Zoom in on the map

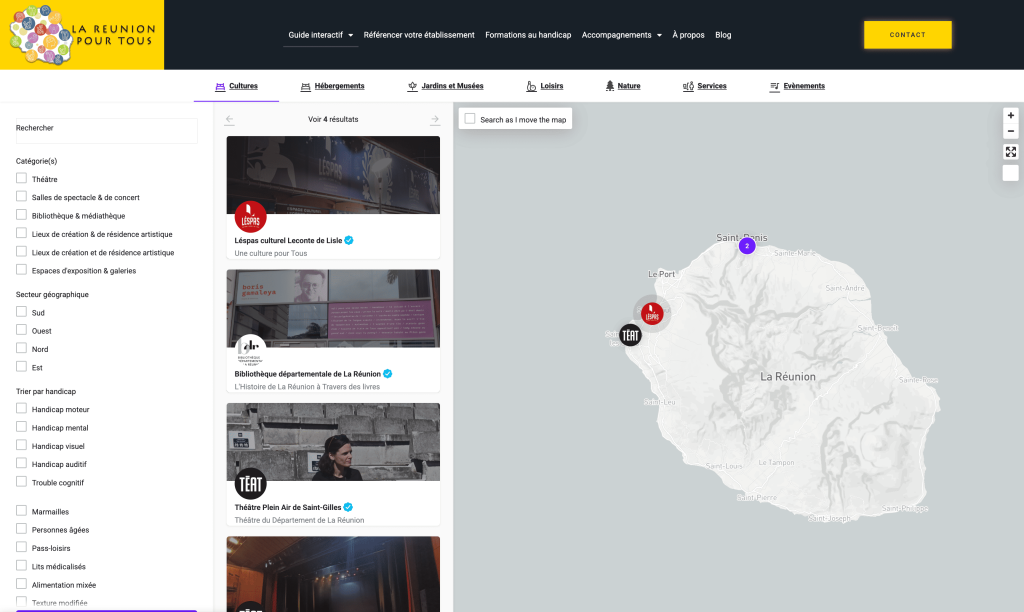coord(1010,116)
